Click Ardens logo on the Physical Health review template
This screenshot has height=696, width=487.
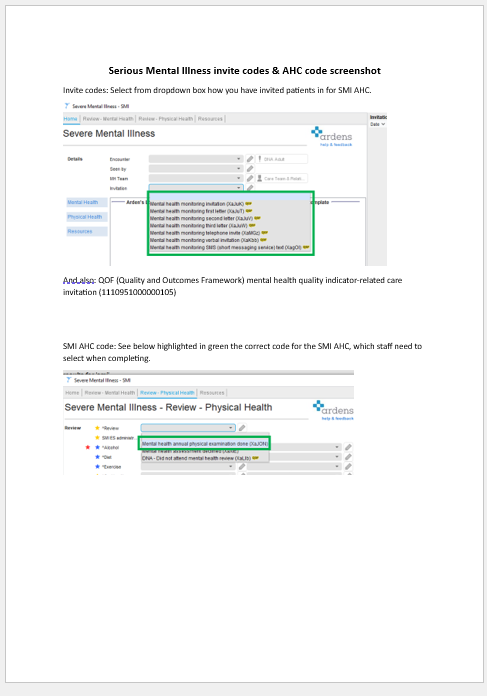point(333,408)
